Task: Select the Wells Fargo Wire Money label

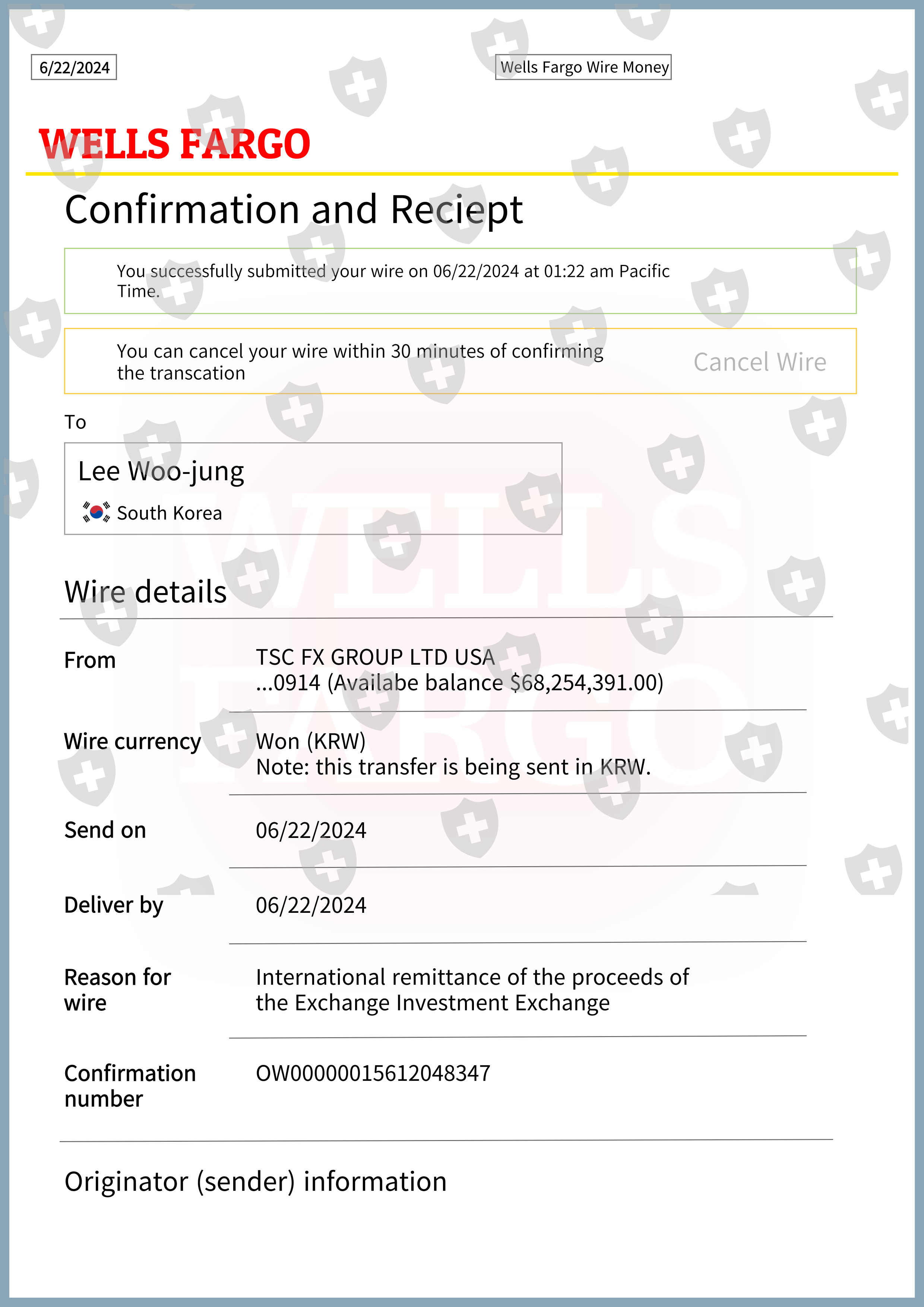Action: click(x=583, y=67)
